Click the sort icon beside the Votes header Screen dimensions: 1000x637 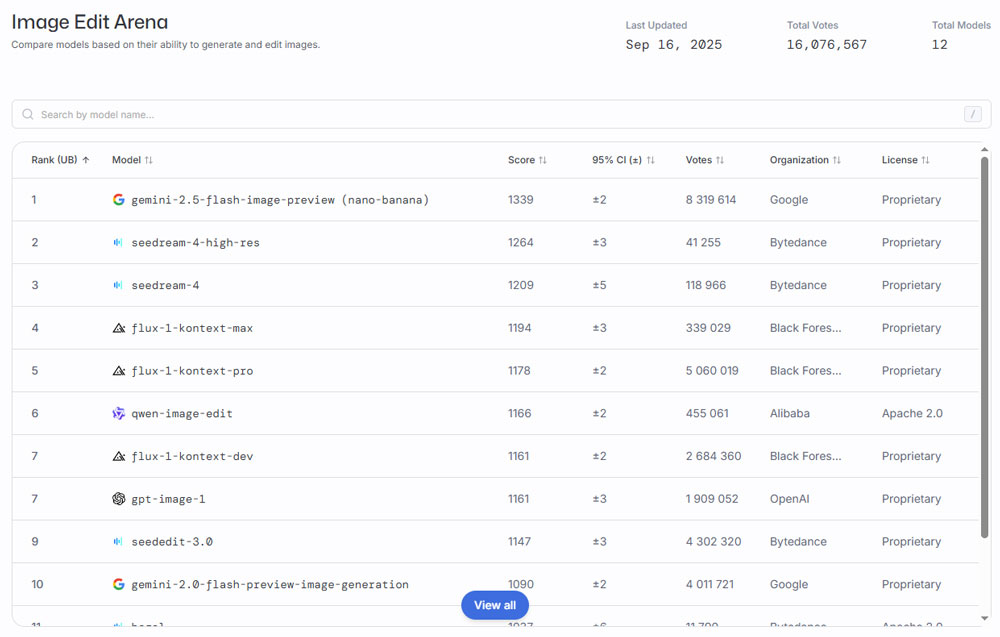720,160
